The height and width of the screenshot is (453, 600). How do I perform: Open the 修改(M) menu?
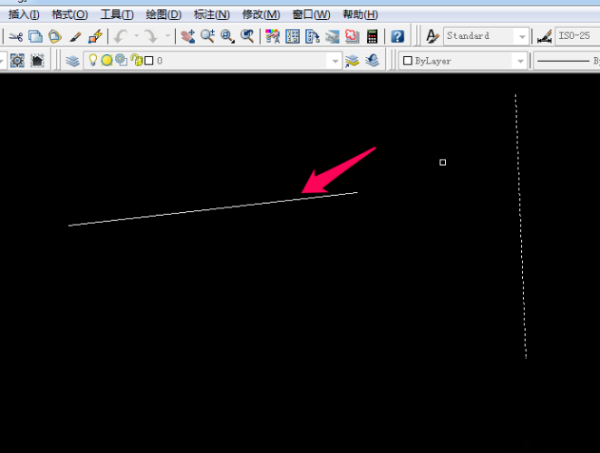(x=261, y=15)
